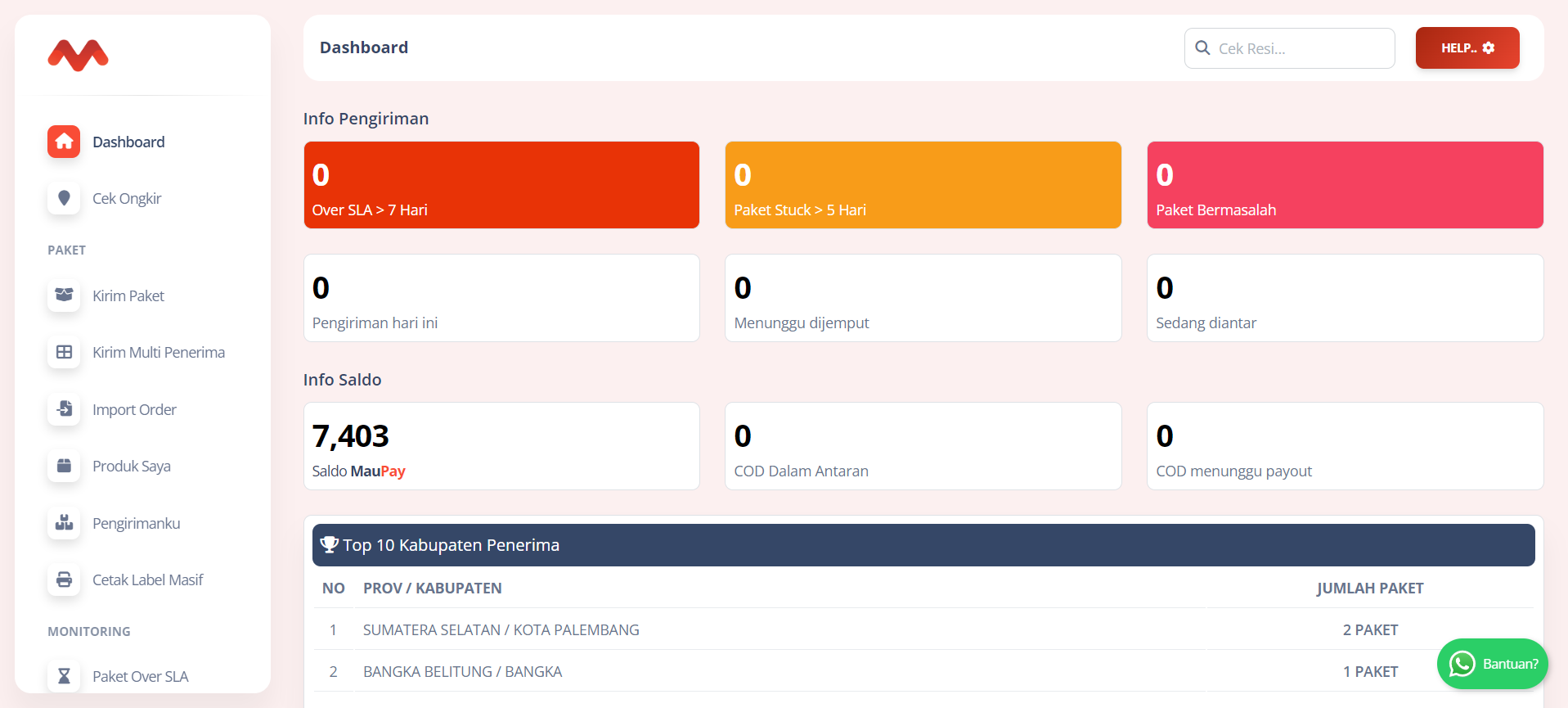Click the Kirim Paket box icon
The image size is (1568, 708).
(x=64, y=295)
